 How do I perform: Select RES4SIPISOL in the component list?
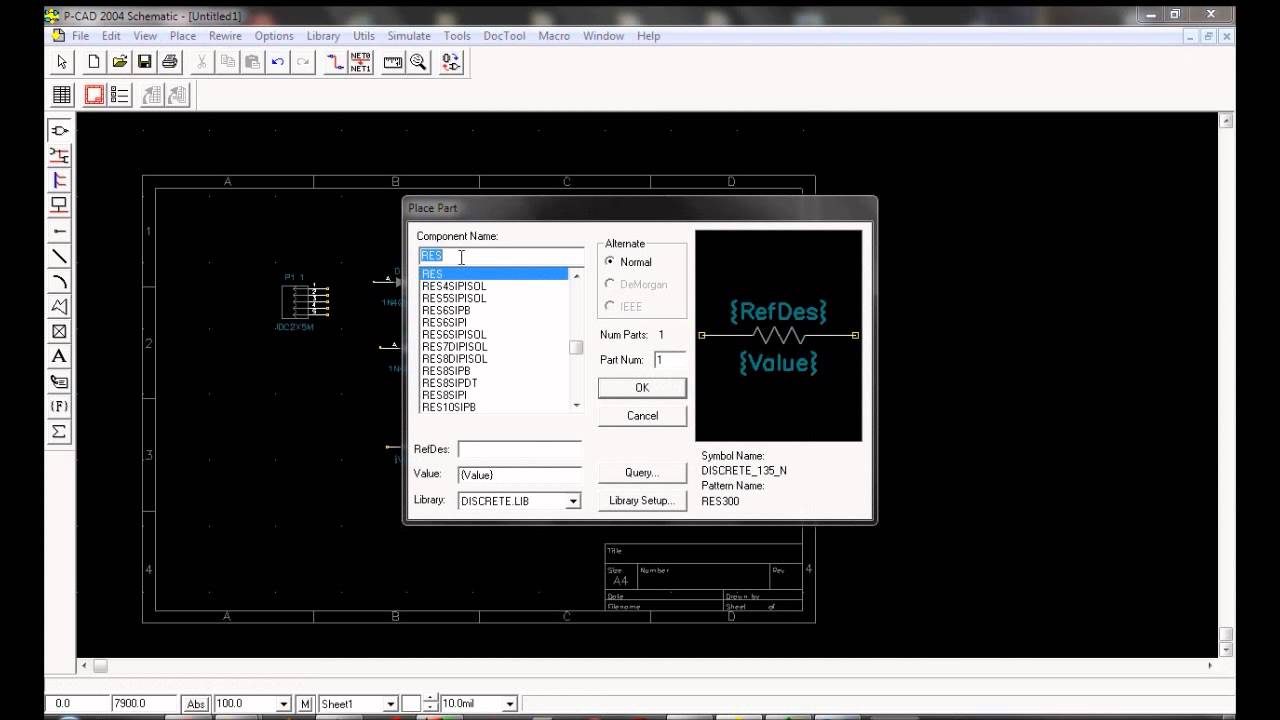[x=494, y=286]
